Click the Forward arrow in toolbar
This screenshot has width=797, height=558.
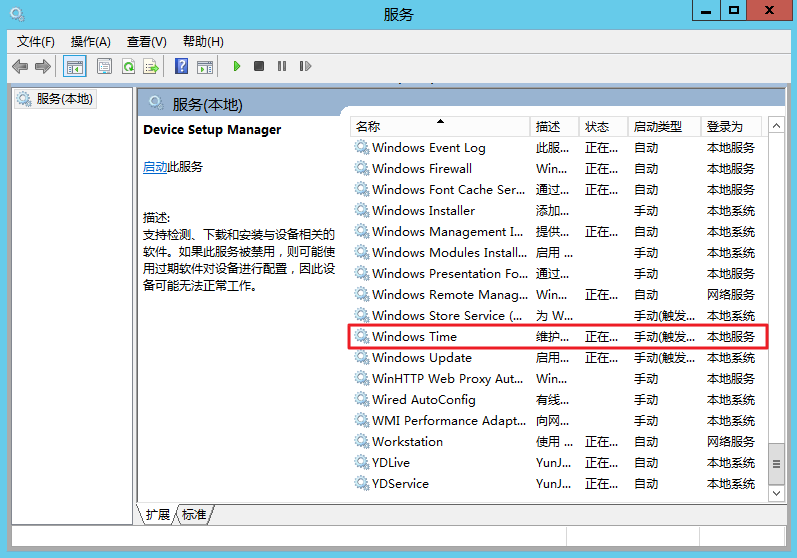42,67
